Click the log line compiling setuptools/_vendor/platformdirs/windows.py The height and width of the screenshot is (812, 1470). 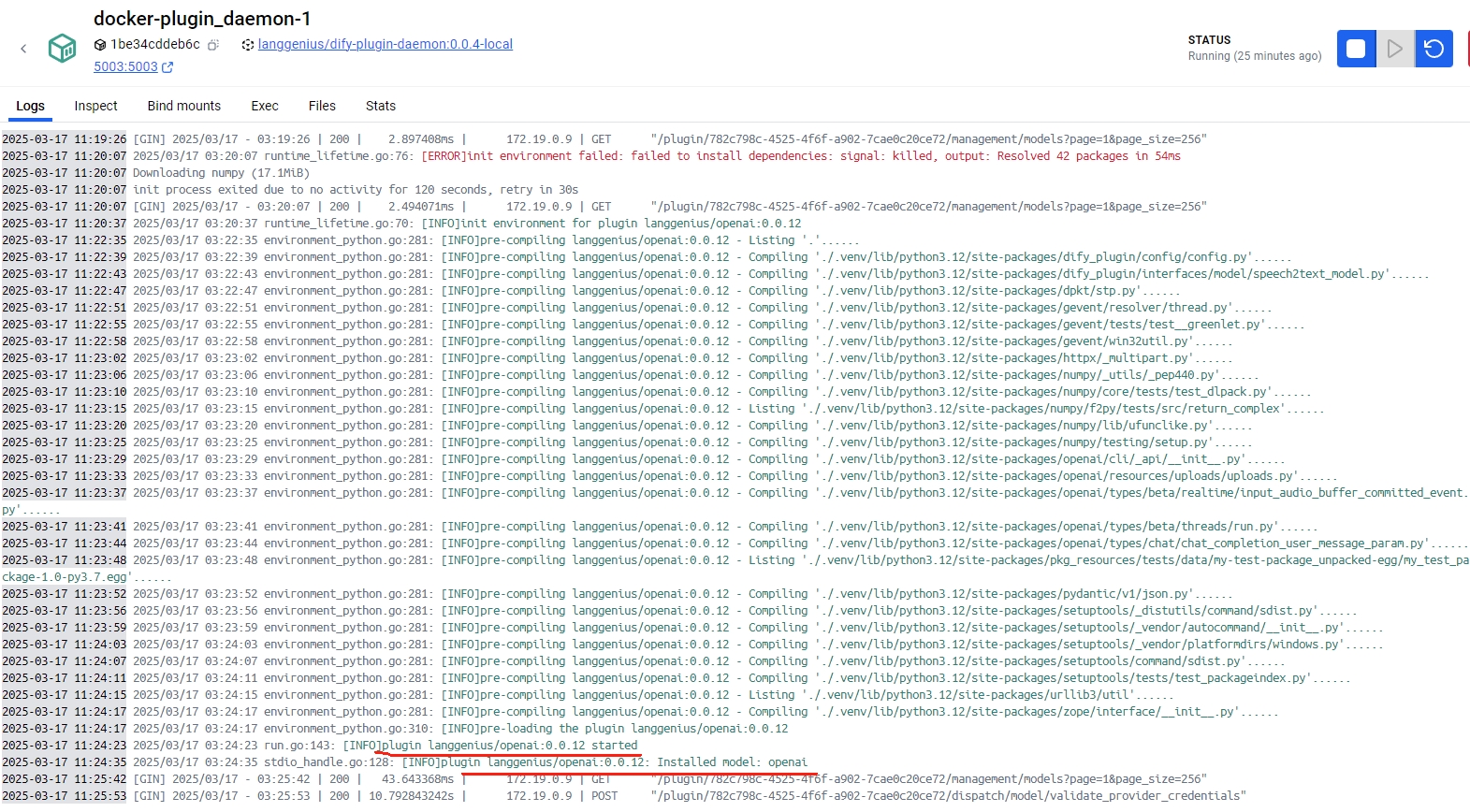pos(692,645)
